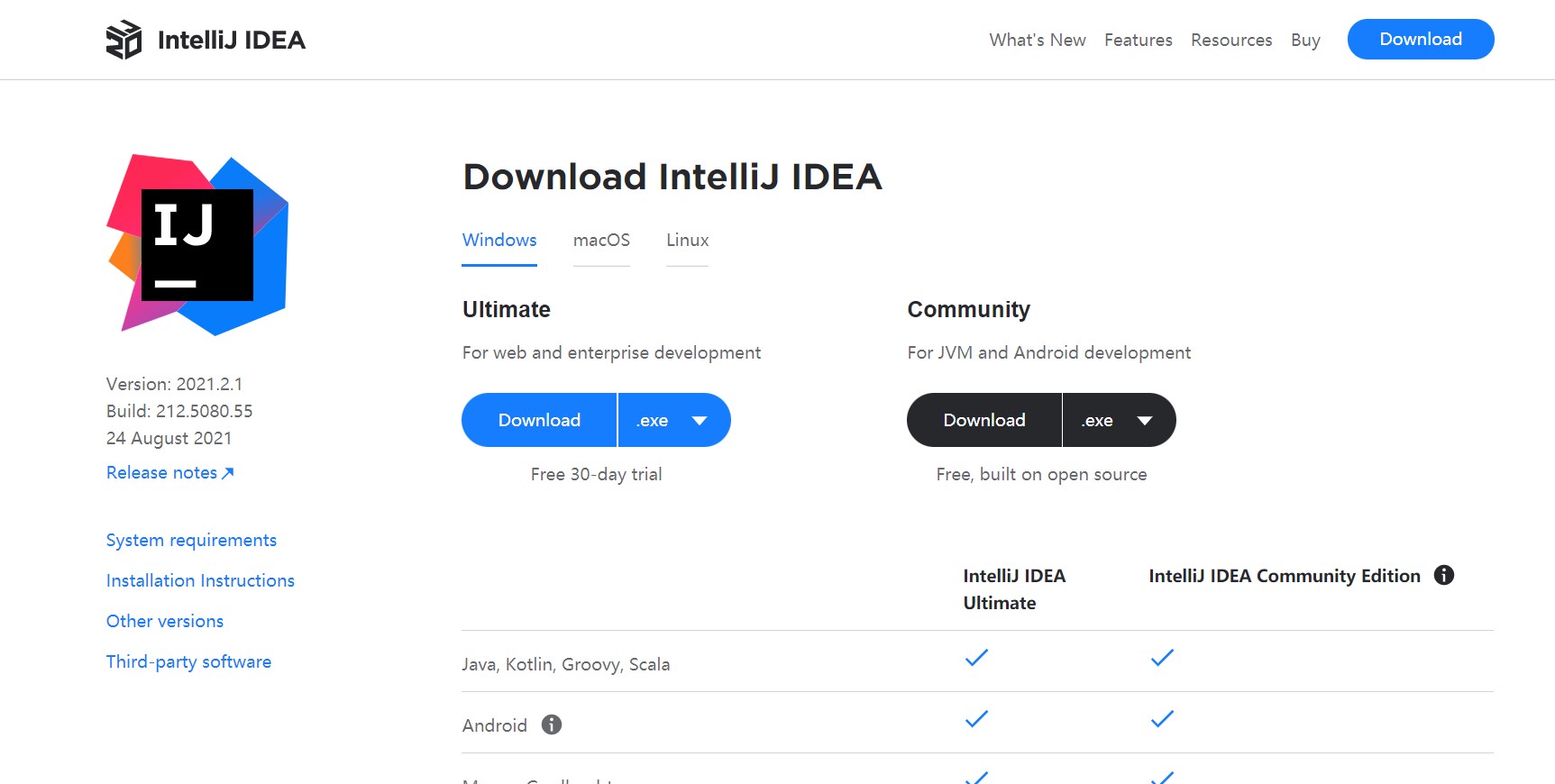
Task: Click the '24 August 2021' date text
Action: 169,438
